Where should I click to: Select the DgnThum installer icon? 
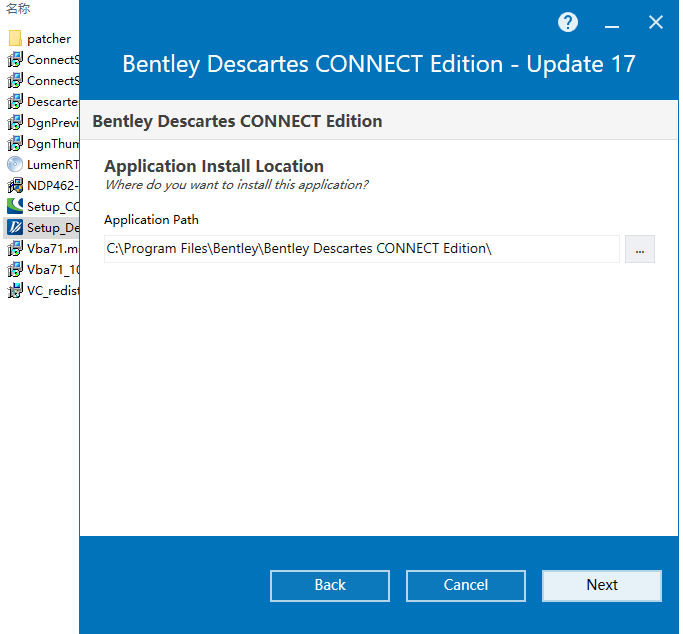point(15,143)
